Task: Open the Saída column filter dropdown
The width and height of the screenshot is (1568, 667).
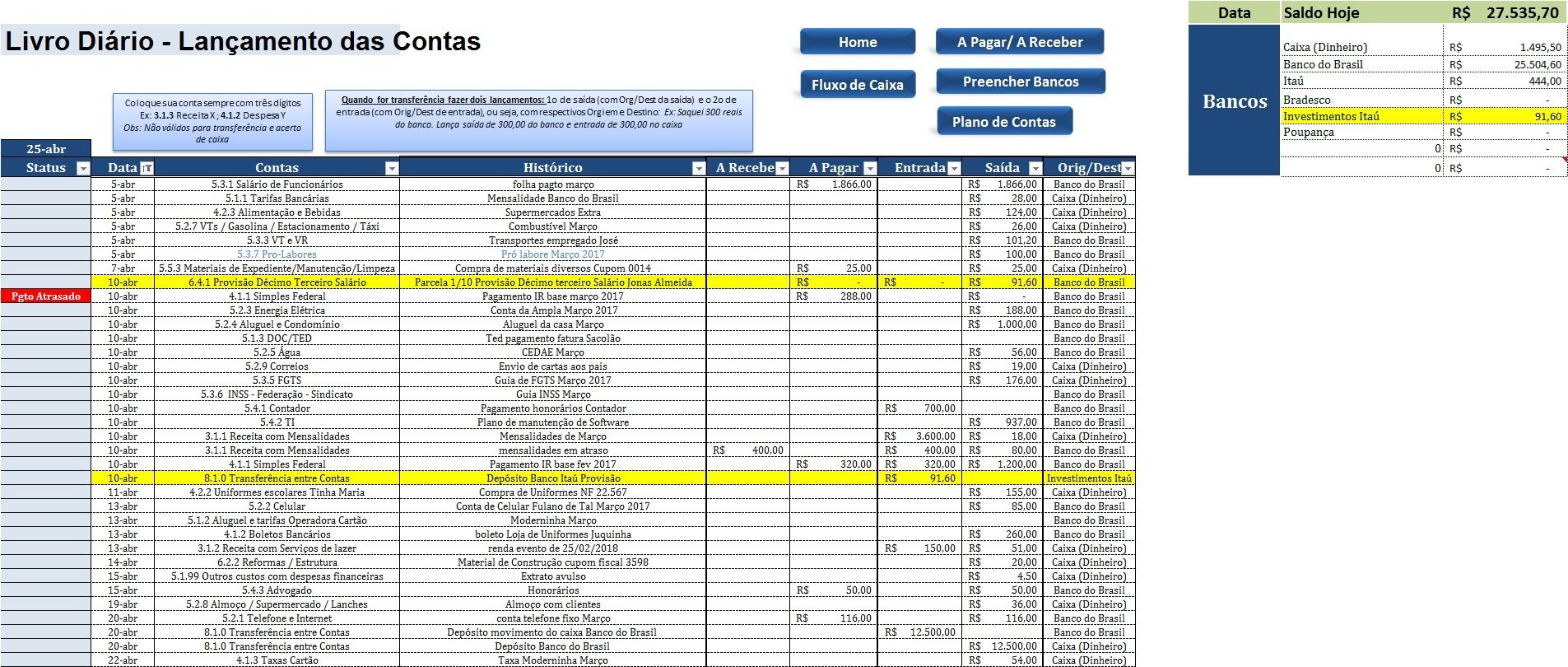Action: 1035,168
